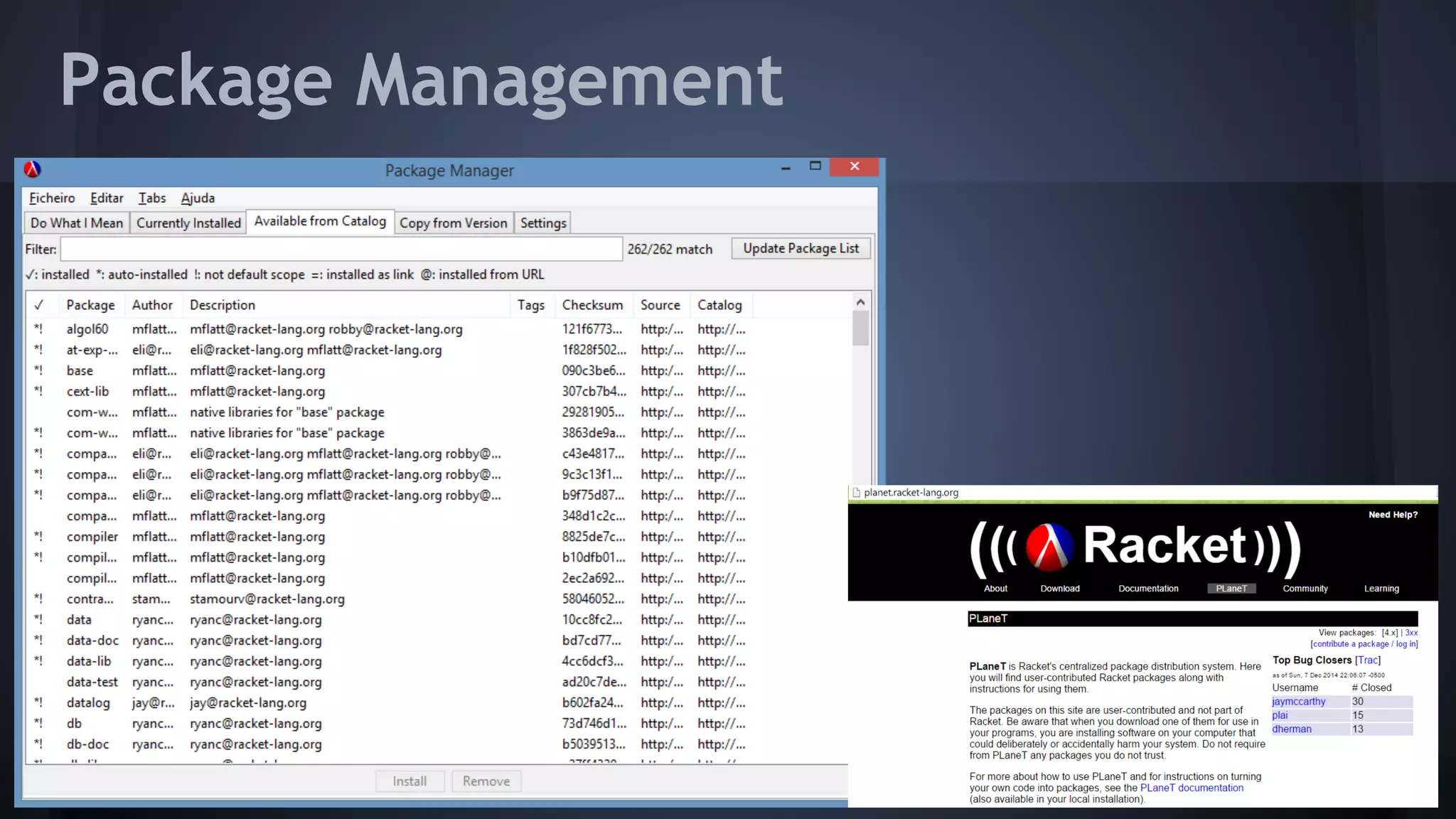
Task: Open the Tabs menu
Action: pos(152,198)
